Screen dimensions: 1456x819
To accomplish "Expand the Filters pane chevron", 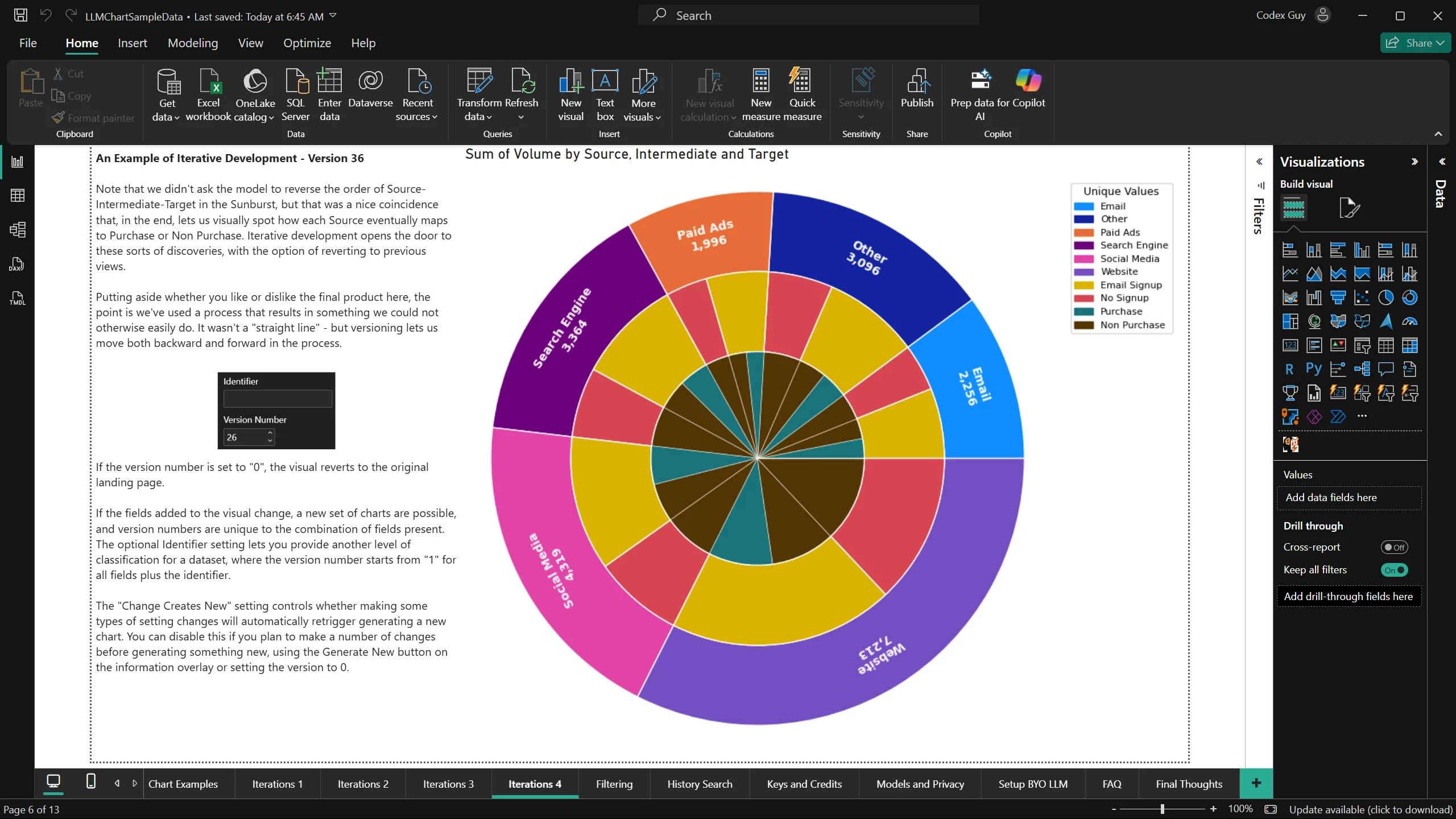I will point(1260,162).
